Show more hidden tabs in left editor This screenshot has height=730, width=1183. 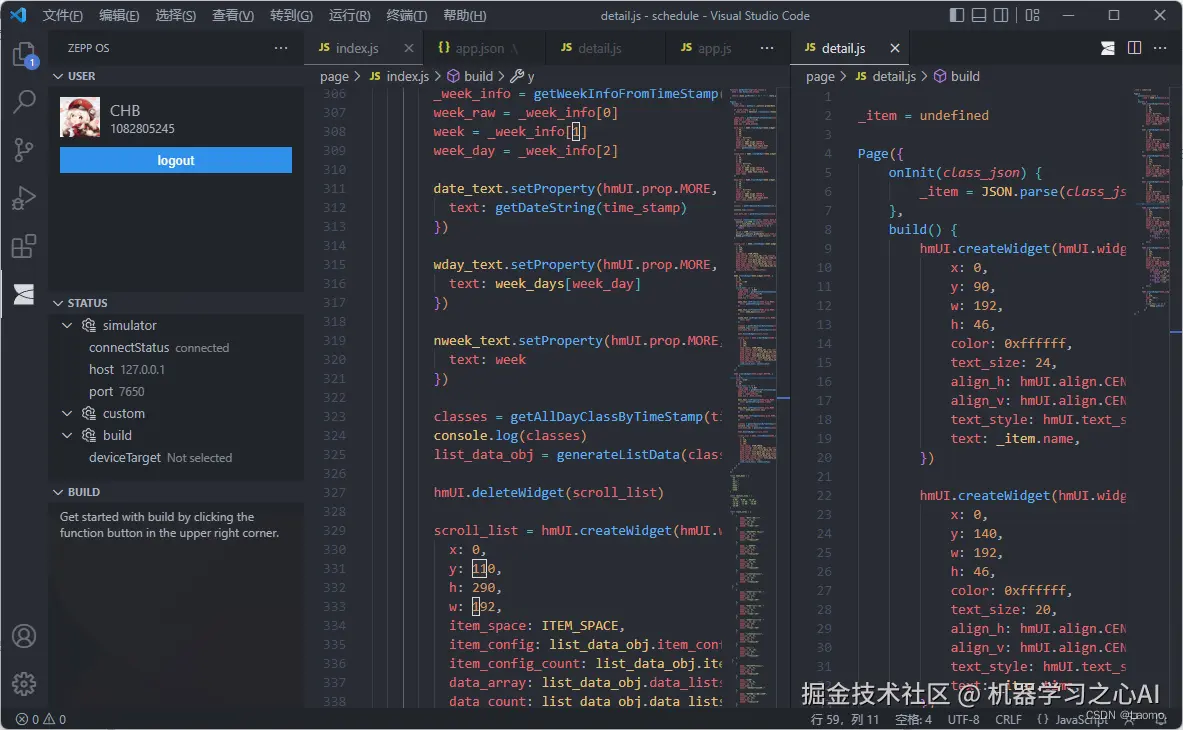[x=767, y=48]
